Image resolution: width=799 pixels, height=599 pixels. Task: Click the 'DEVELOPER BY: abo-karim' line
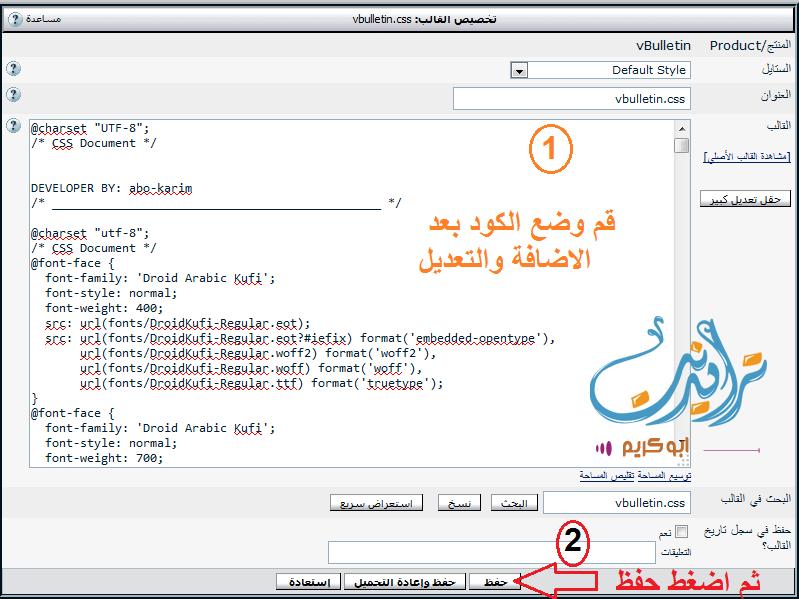coord(112,188)
